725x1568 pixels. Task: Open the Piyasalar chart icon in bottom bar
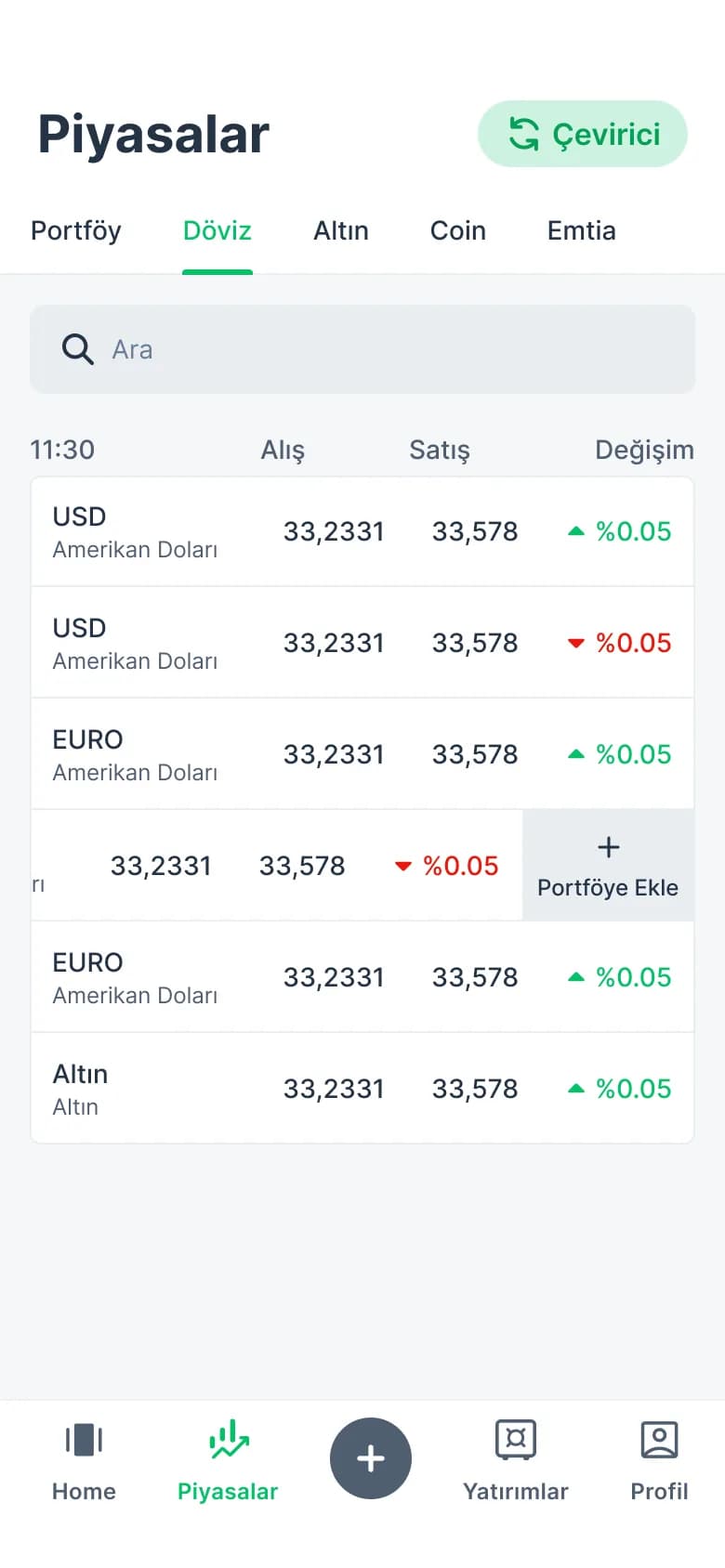(229, 1439)
